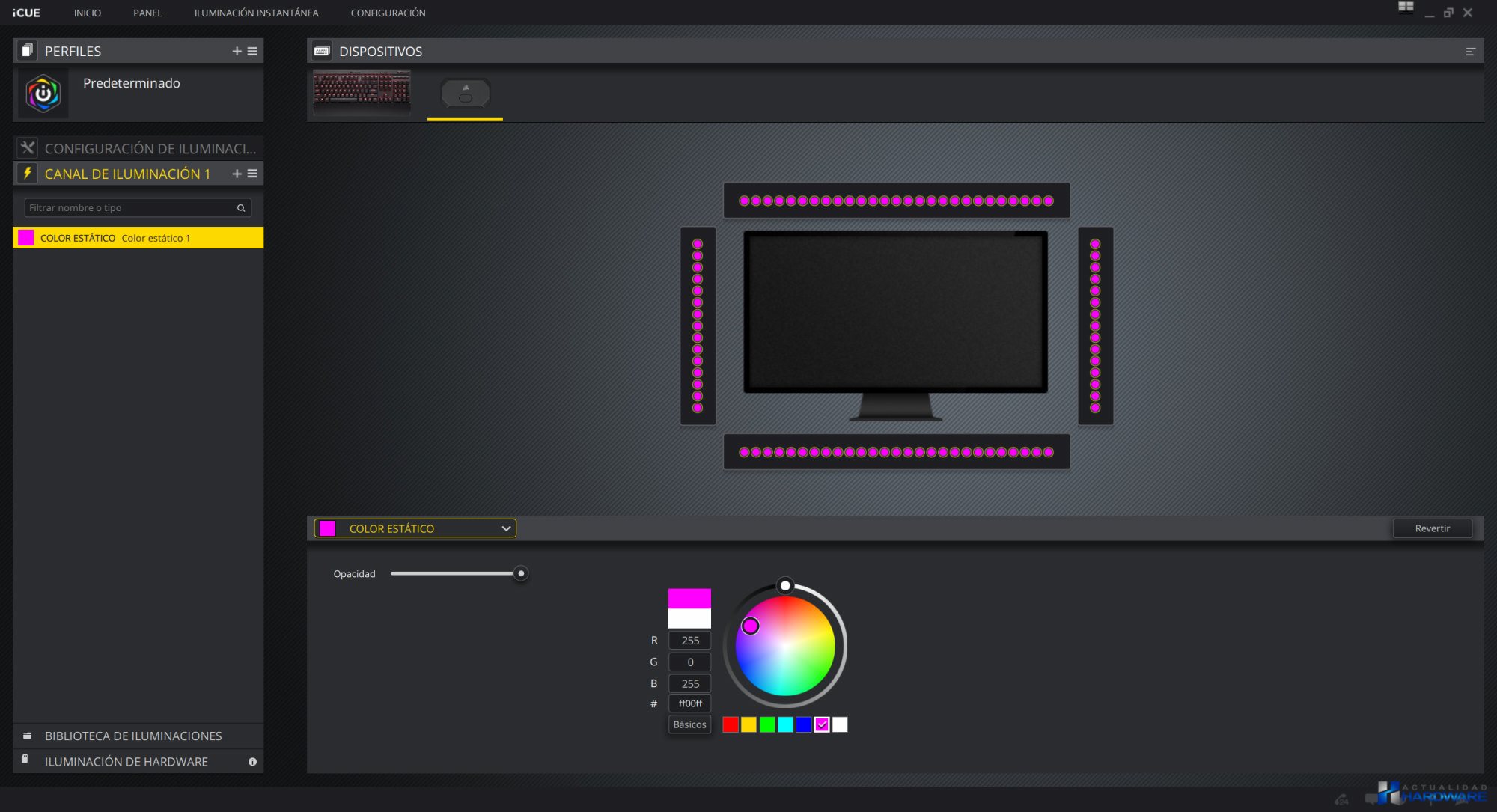Expand Configuración de Iluminación section

[x=150, y=148]
